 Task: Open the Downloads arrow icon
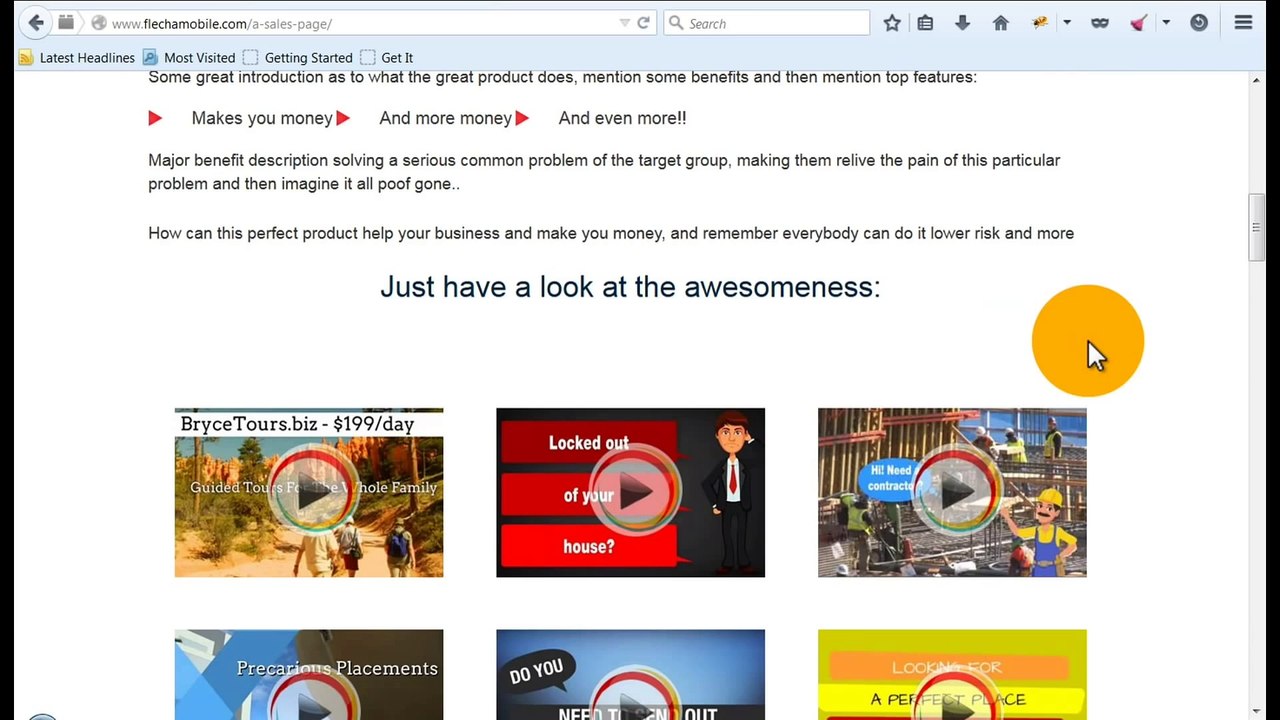(962, 23)
